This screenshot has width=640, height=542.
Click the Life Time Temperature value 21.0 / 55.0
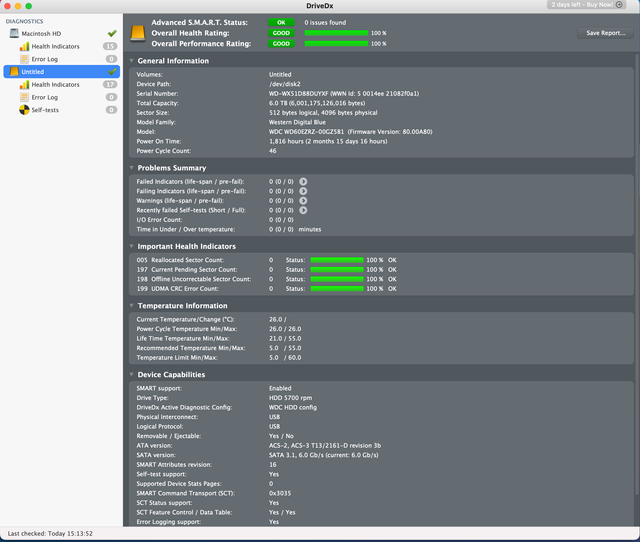coord(285,338)
